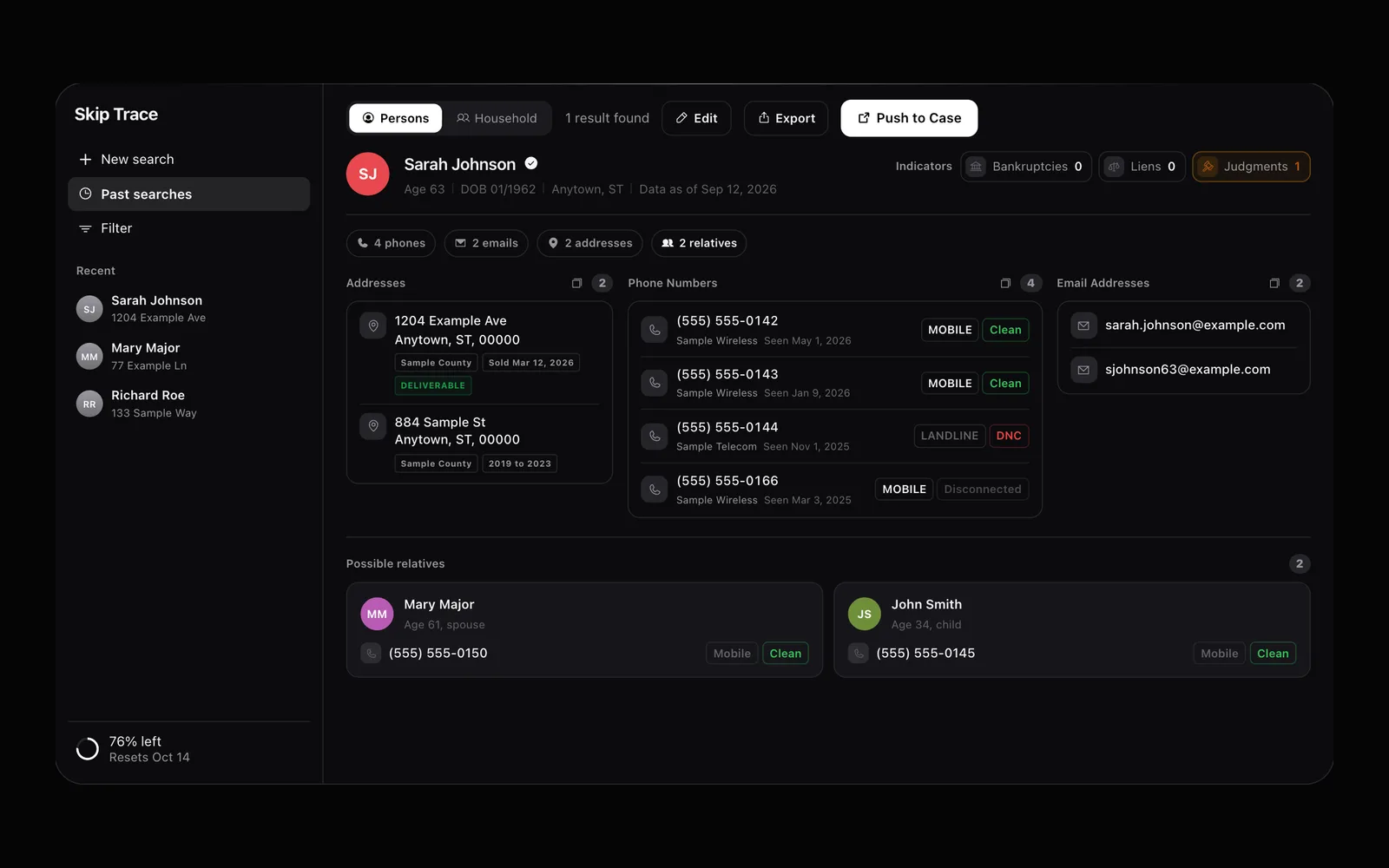Click the SJ avatar beside Sarah Johnson's name
1389x868 pixels.
pos(368,174)
